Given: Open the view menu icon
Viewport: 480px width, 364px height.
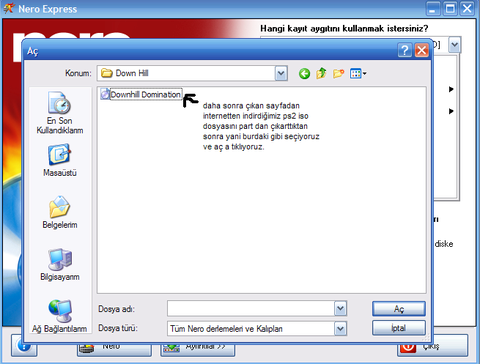Looking at the screenshot, I should pyautogui.click(x=358, y=73).
